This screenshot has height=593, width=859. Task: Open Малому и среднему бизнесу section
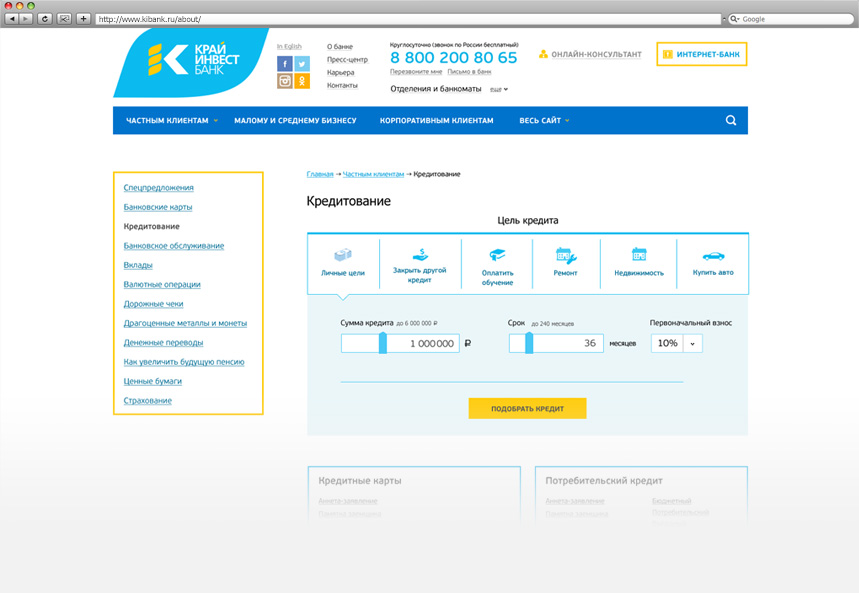(295, 121)
